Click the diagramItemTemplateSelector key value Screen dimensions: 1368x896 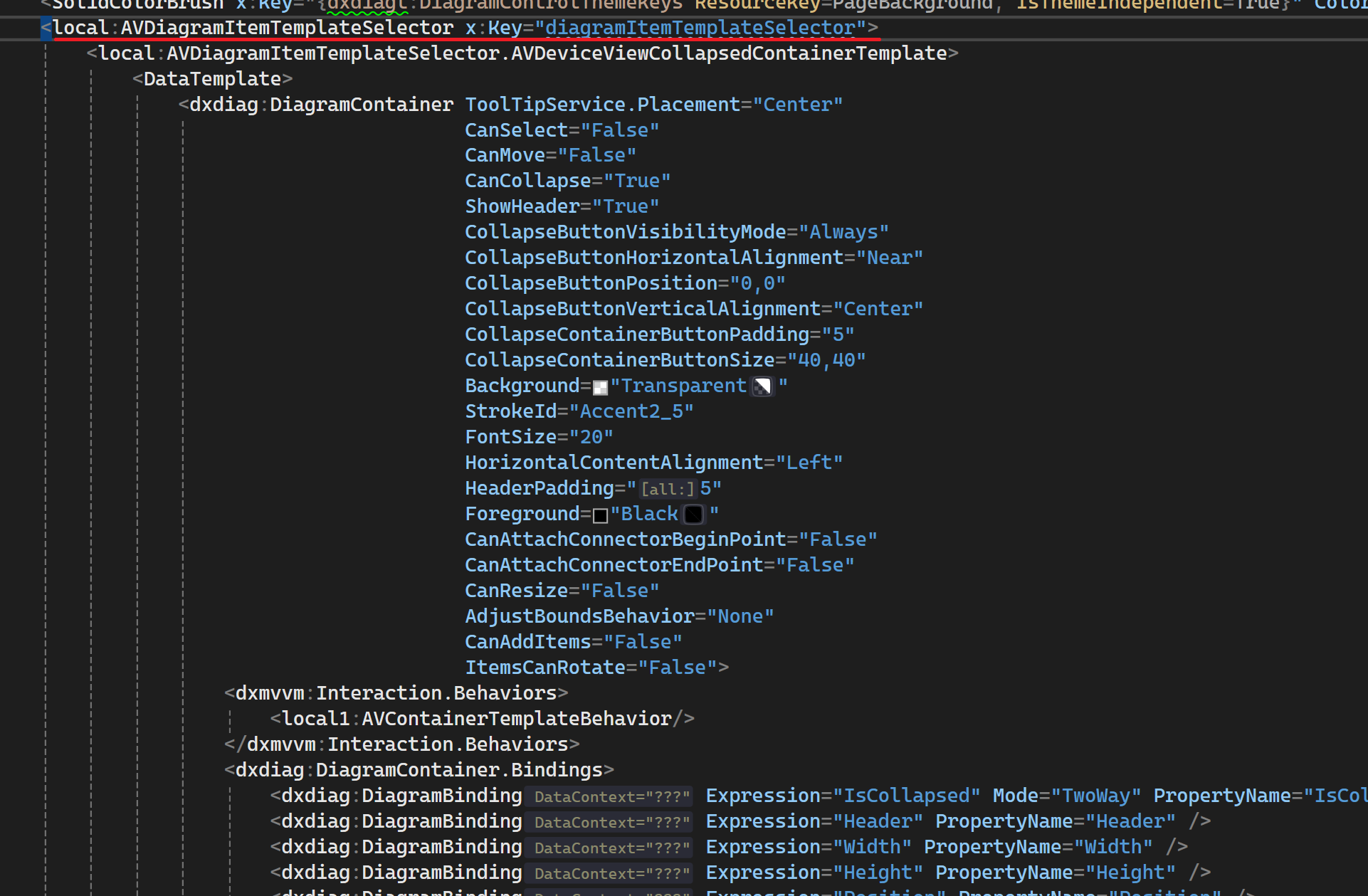(x=700, y=28)
